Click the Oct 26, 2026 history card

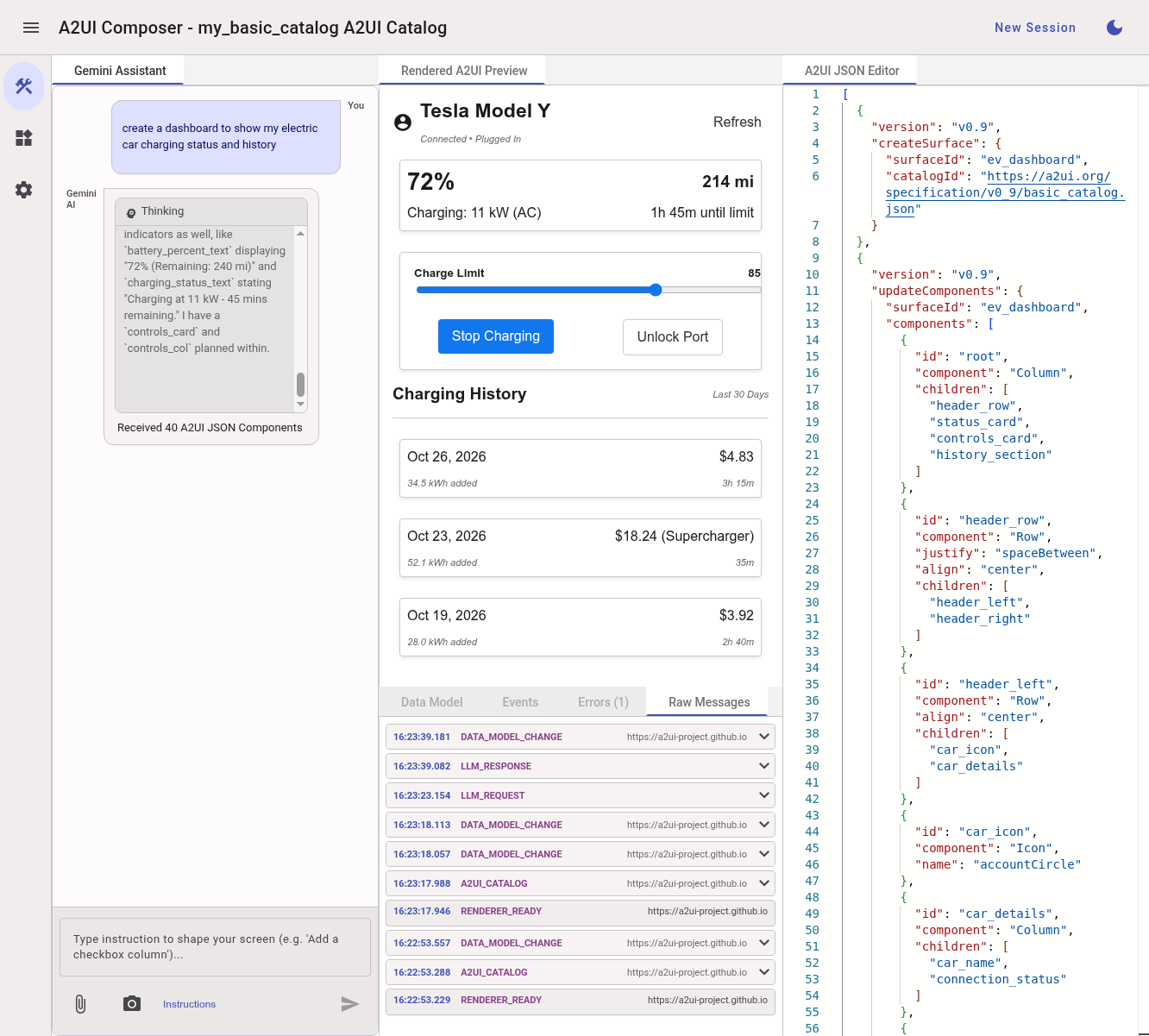581,468
